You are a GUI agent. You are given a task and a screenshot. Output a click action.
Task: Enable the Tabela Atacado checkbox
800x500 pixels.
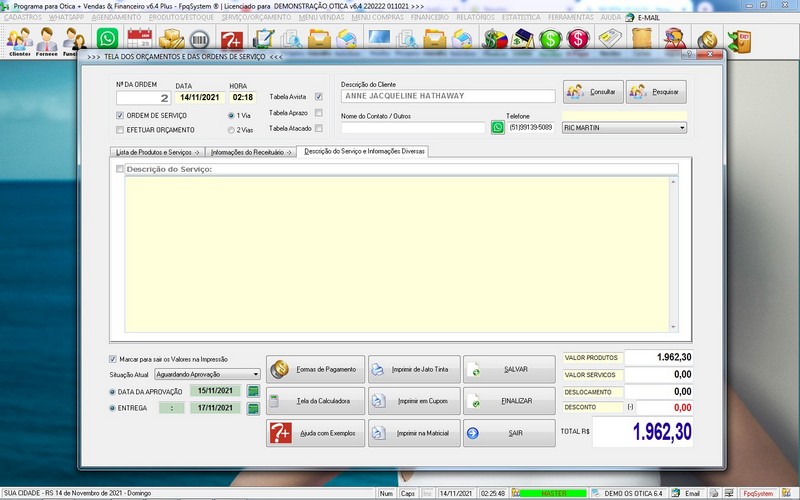[319, 129]
